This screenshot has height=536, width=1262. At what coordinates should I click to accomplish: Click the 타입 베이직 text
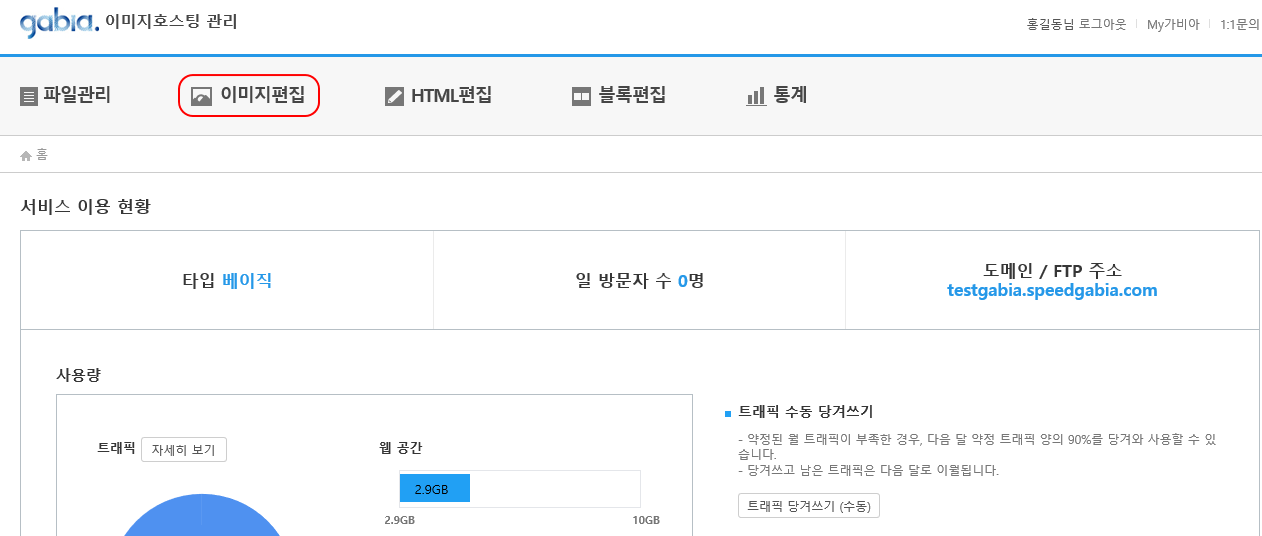[227, 281]
